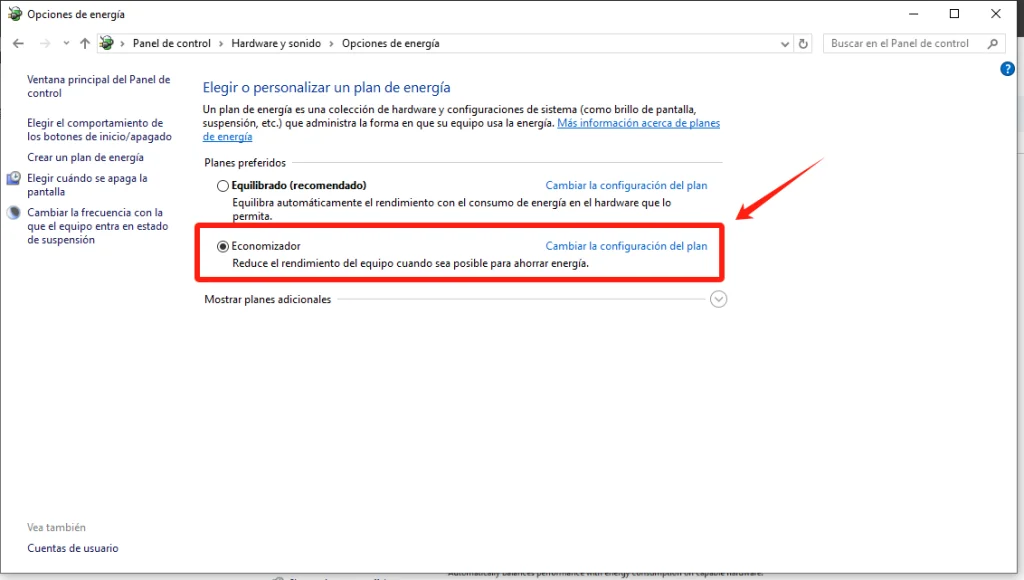Maximize the Opciones de energía window
1024x580 pixels.
tap(954, 14)
